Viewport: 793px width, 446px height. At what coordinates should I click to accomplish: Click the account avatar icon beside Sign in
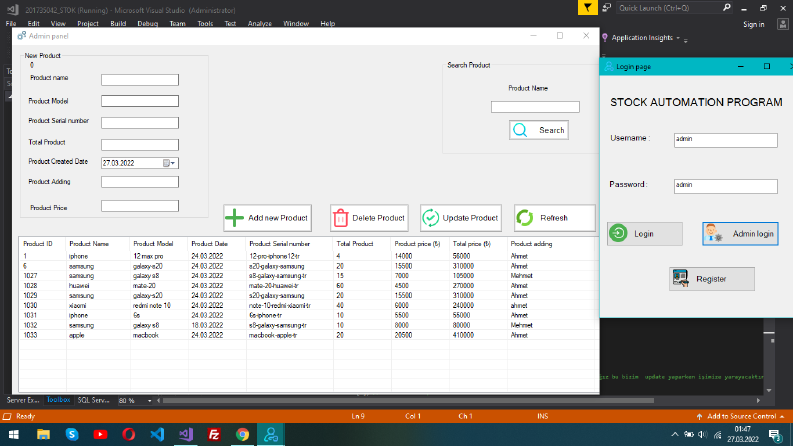tap(783, 24)
